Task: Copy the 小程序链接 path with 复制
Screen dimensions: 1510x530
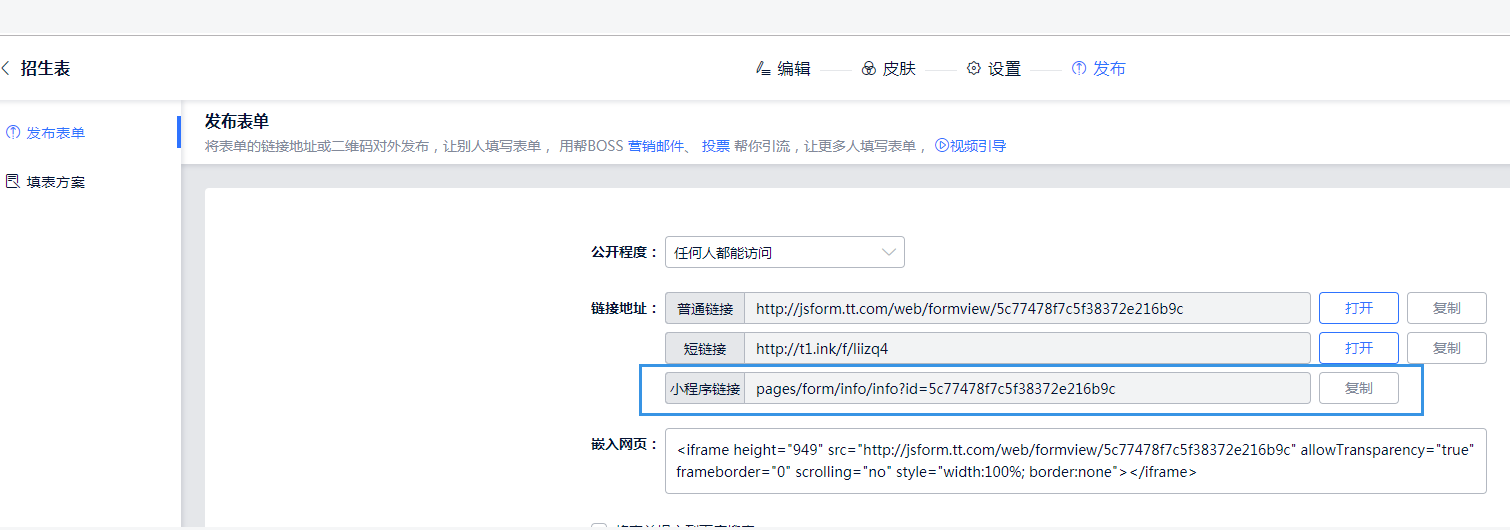Action: [1358, 388]
